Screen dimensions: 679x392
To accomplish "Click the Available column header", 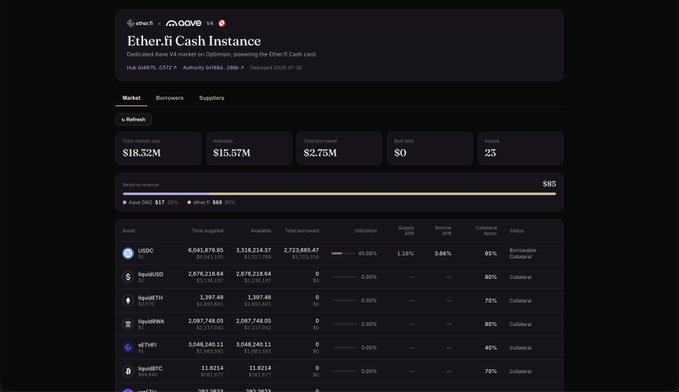I will pyautogui.click(x=261, y=231).
